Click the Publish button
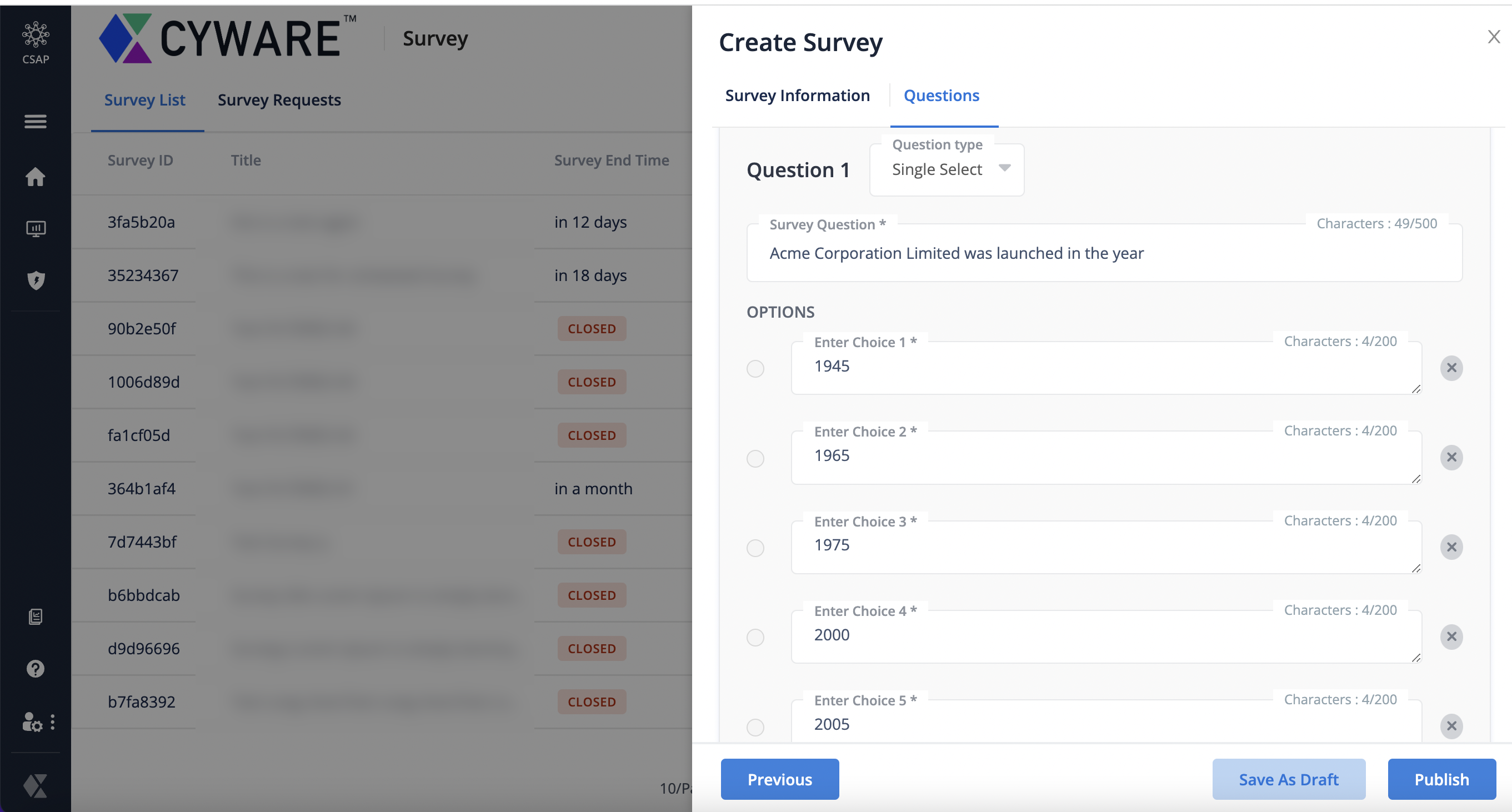1512x812 pixels. pos(1441,779)
